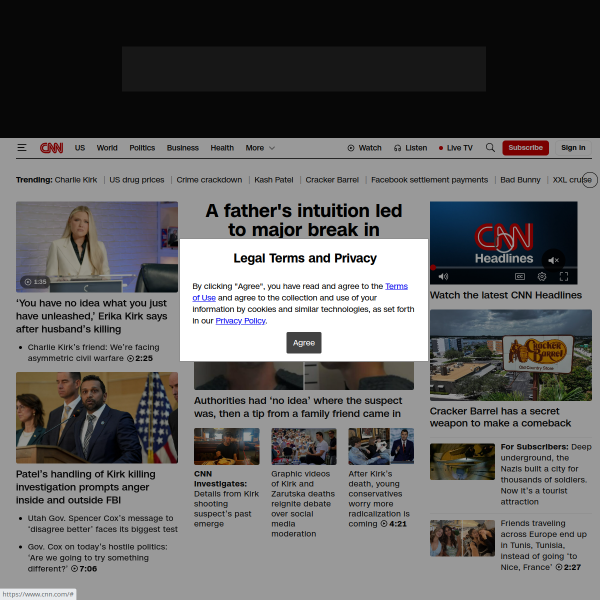
Task: Open 'Authorities had no idea' story
Action: click(x=298, y=407)
